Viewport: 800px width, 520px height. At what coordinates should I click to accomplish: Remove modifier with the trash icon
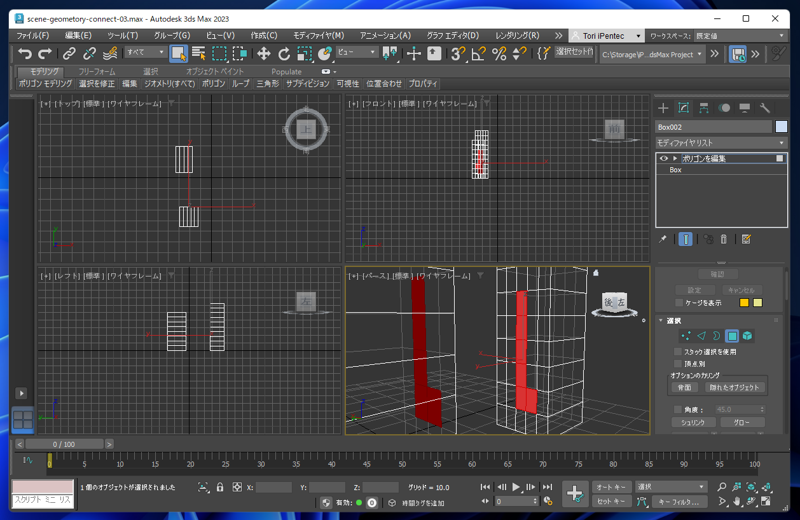[x=723, y=239]
